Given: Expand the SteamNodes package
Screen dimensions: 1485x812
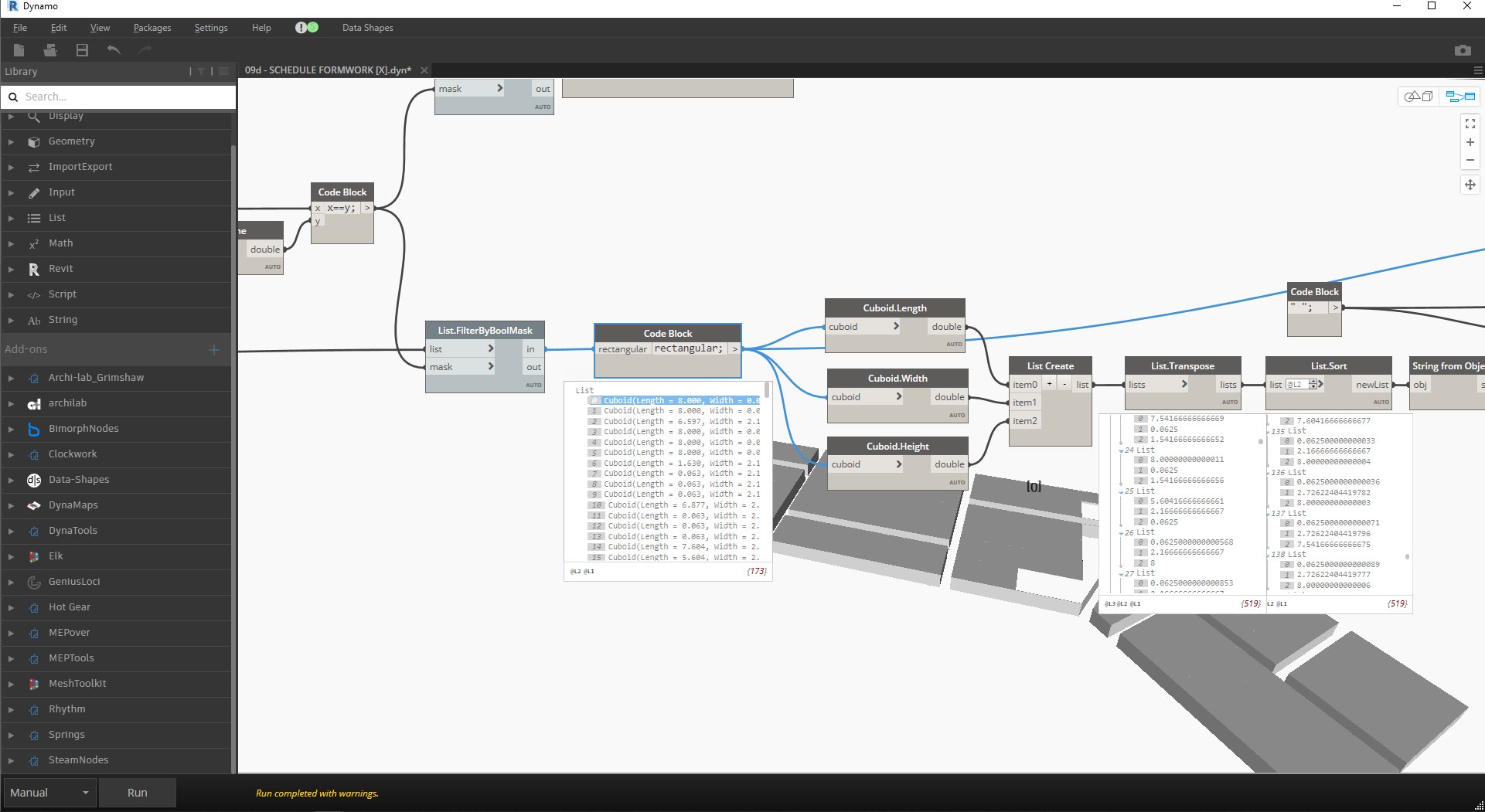Looking at the screenshot, I should point(11,760).
